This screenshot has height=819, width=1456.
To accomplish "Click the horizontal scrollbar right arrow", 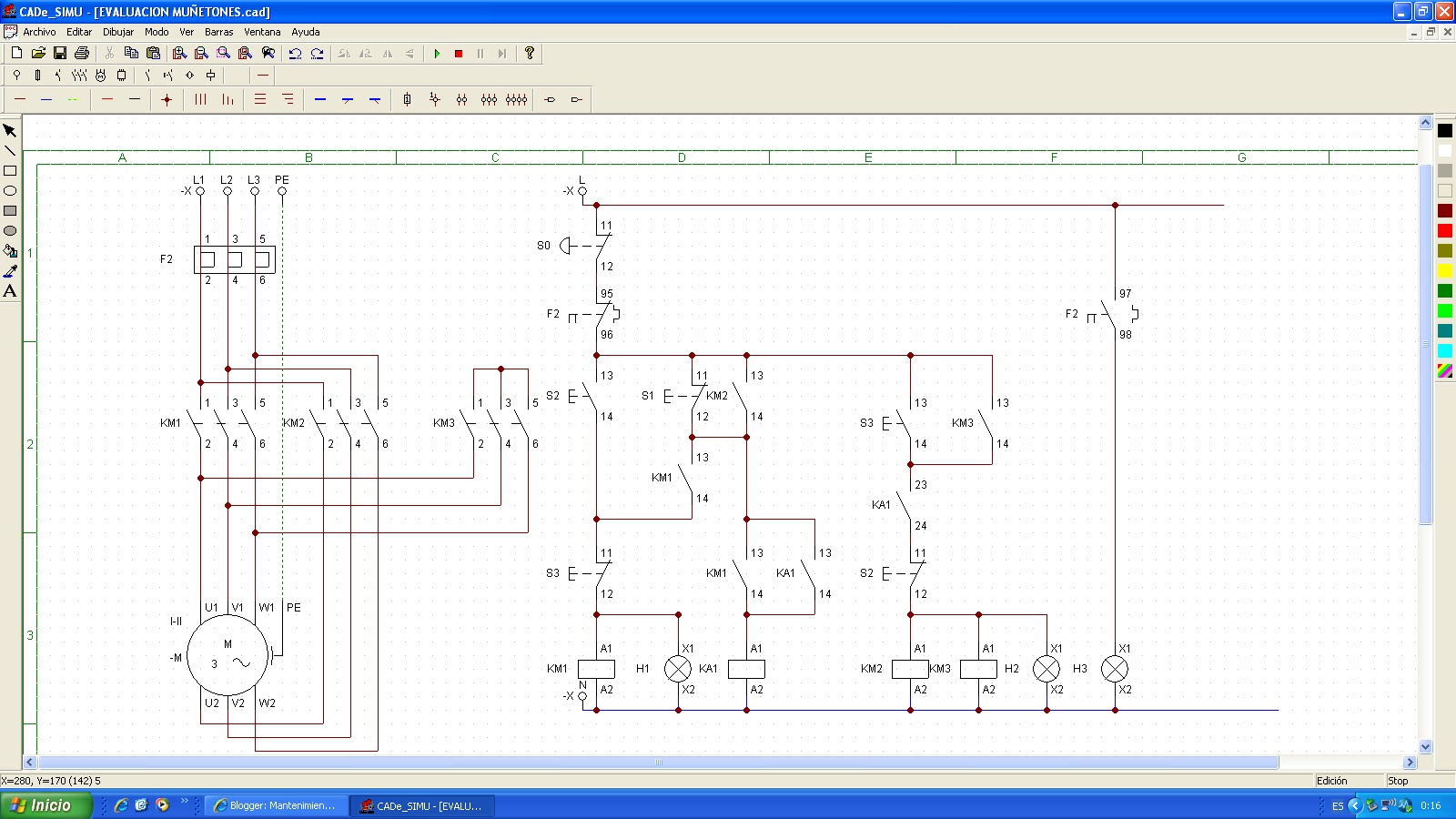I will 1410,763.
